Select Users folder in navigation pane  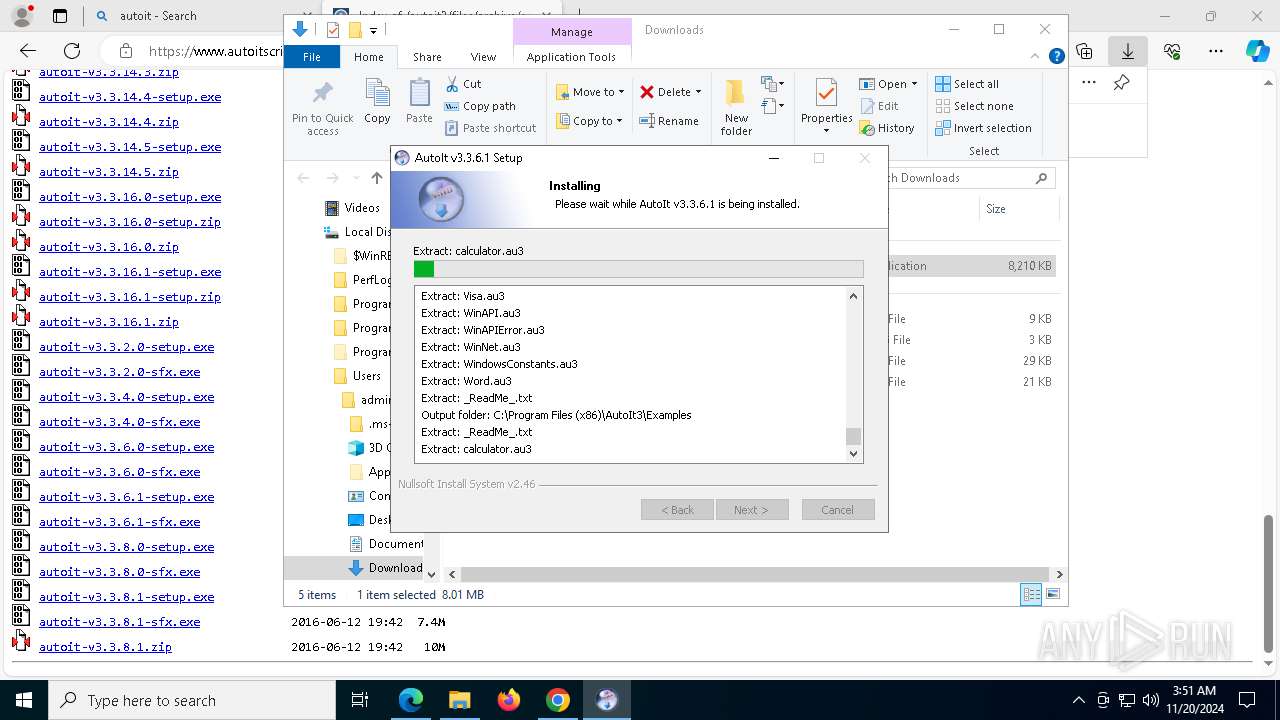[x=357, y=376]
